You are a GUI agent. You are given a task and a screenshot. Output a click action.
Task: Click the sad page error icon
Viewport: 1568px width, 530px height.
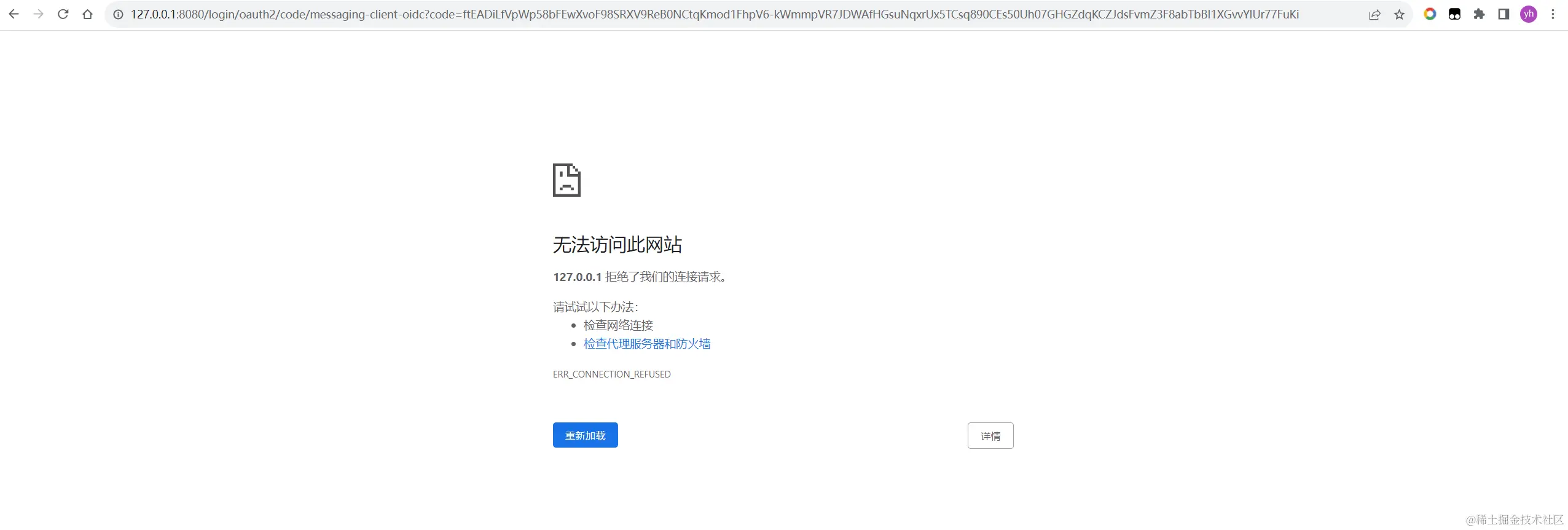[x=566, y=180]
